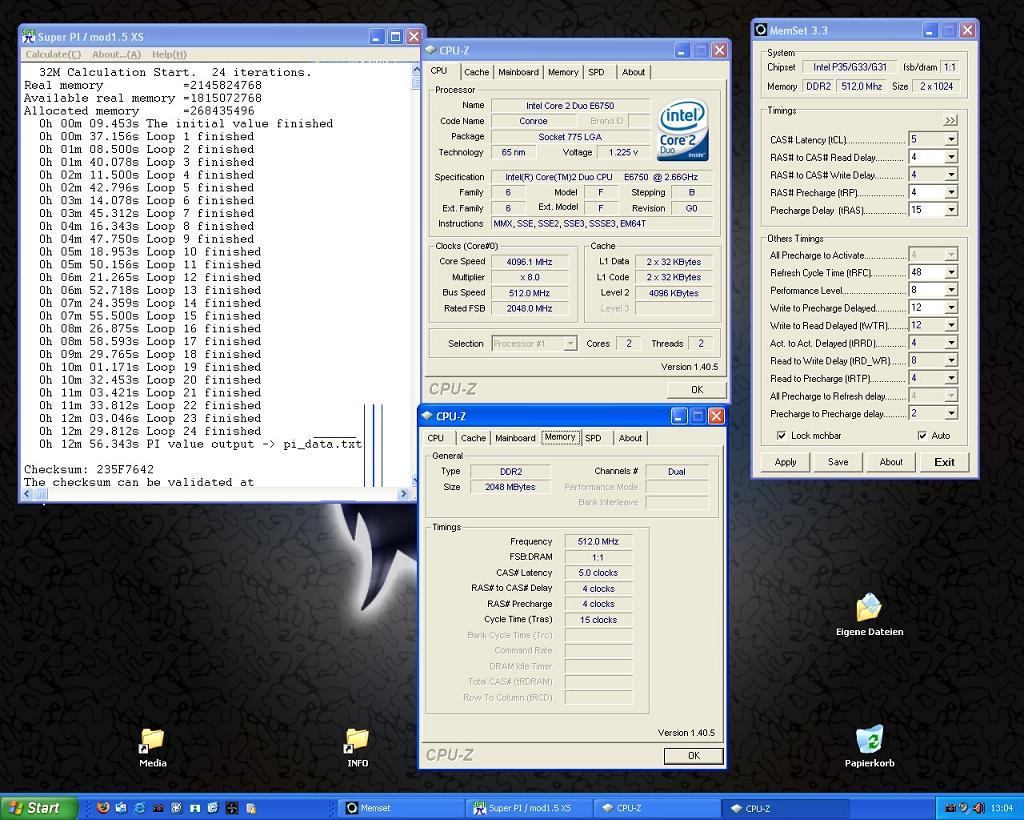The width and height of the screenshot is (1024, 820).
Task: Click the Super PI / mod1.5 XS taskbar button
Action: tap(530, 808)
